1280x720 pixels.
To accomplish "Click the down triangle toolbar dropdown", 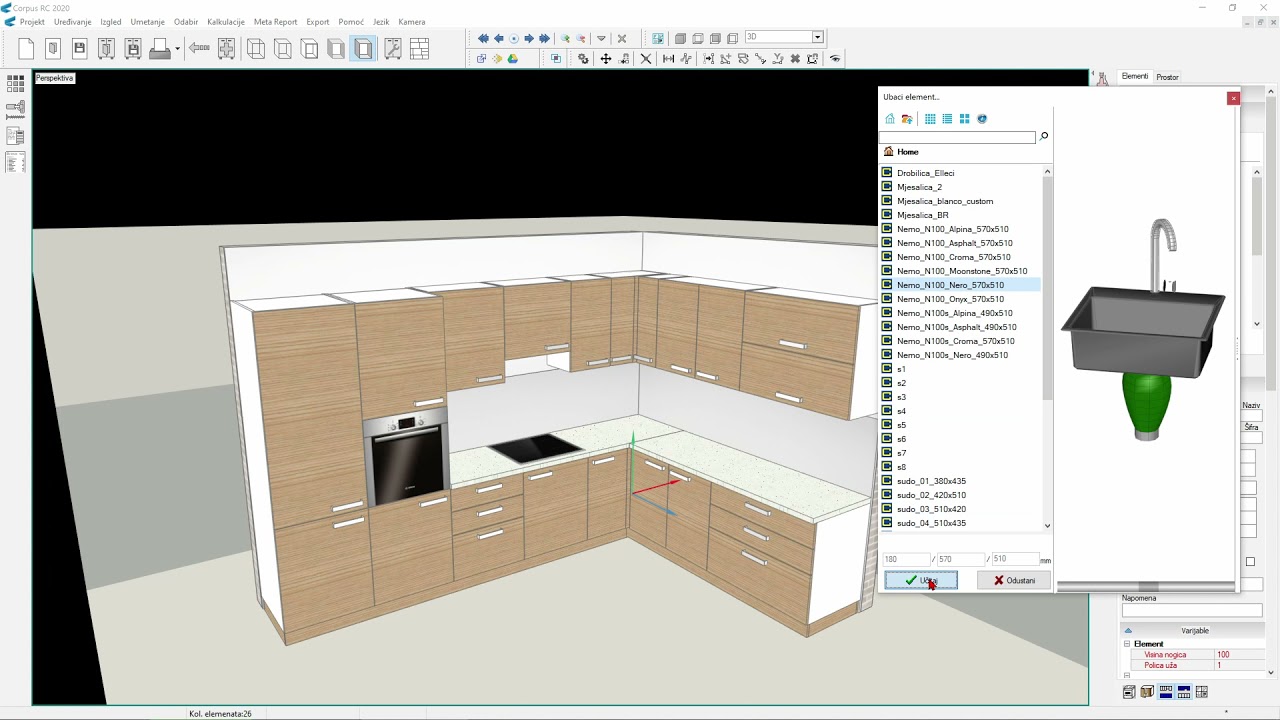I will coord(601,38).
